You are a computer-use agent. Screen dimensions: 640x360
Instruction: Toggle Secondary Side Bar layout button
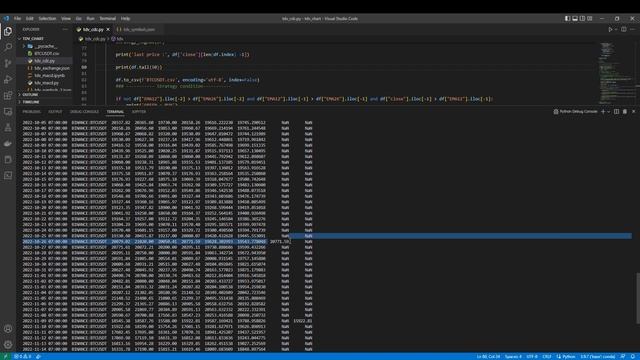coord(582,18)
